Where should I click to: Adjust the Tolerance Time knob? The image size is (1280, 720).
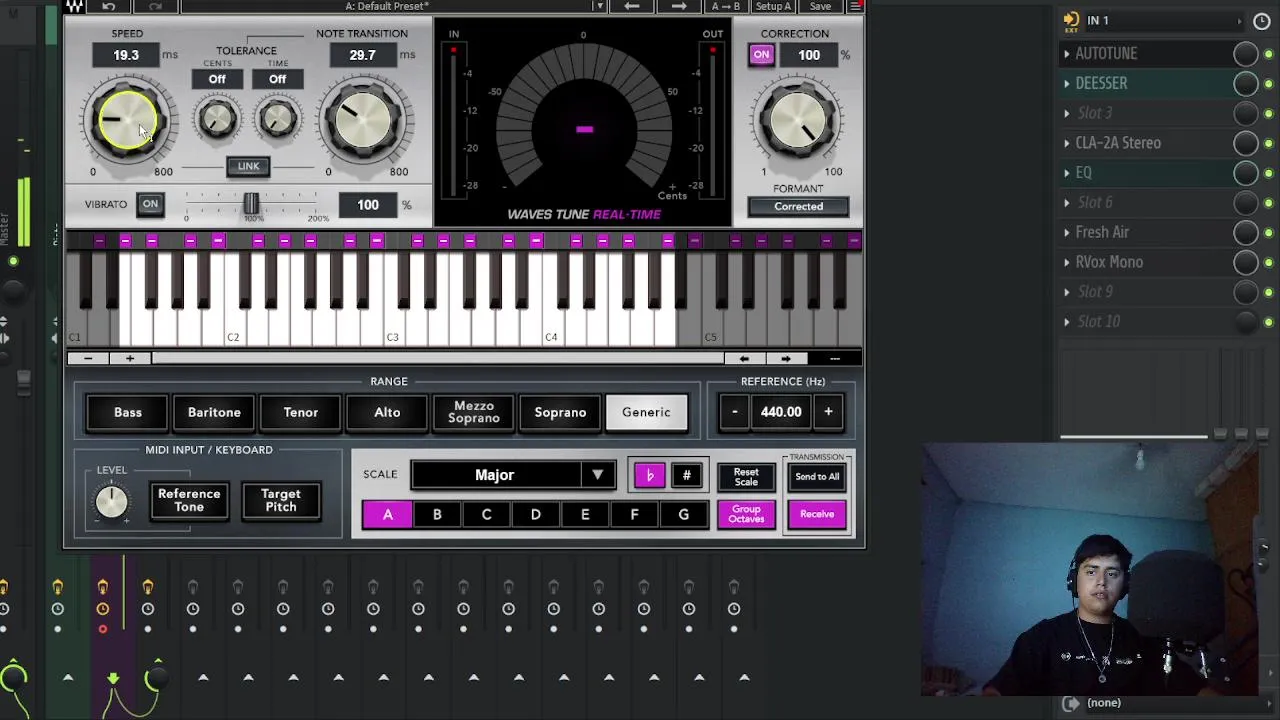coord(277,119)
